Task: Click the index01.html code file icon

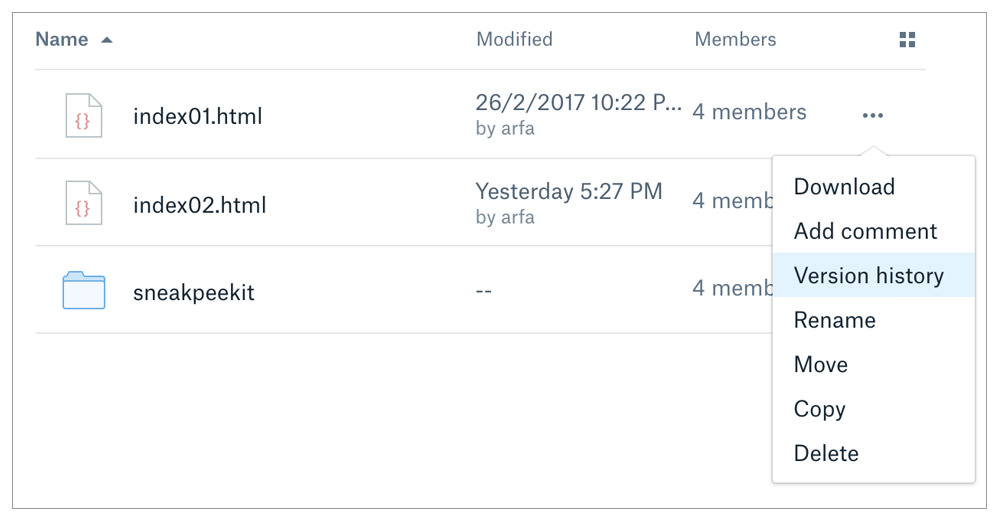Action: 84,116
